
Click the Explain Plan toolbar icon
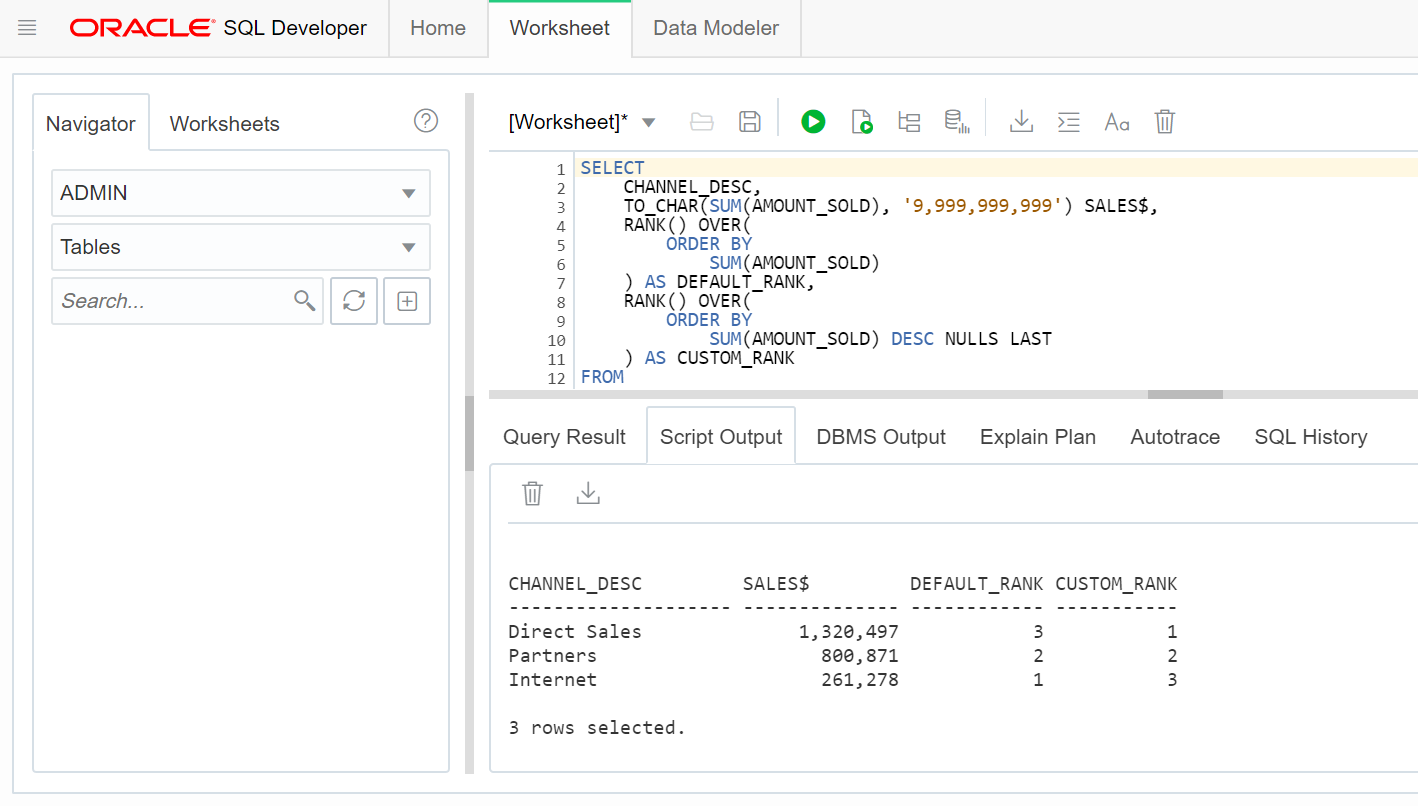pos(909,122)
